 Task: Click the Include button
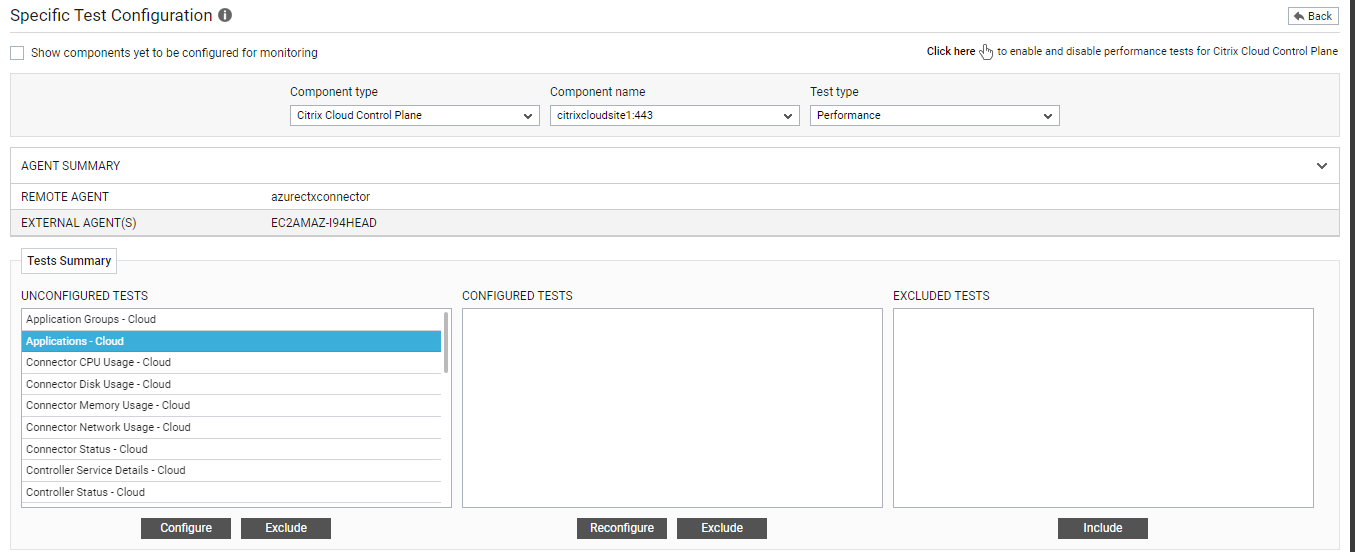[x=1103, y=528]
